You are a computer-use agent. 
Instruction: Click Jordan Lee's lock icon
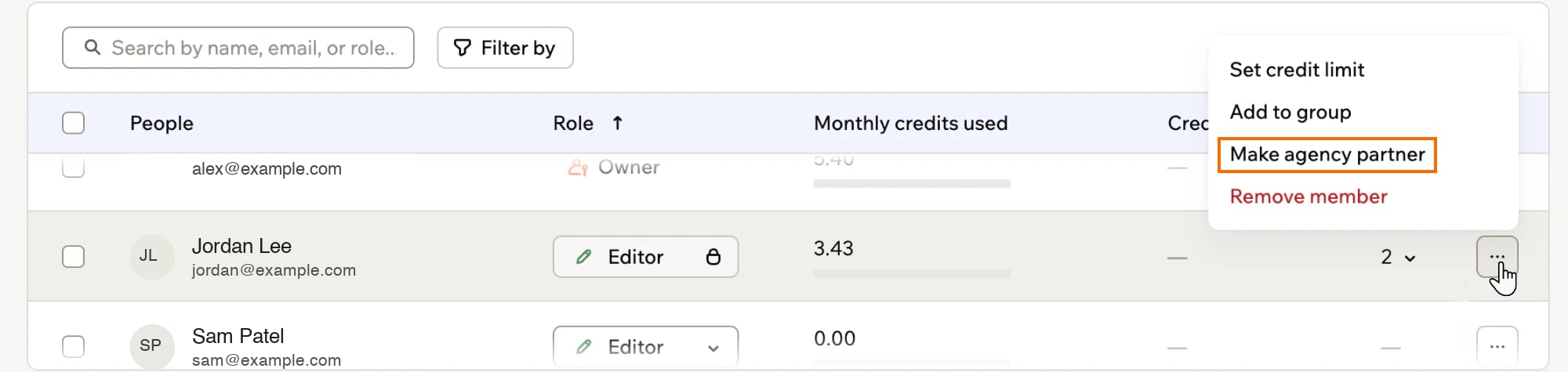pos(713,257)
